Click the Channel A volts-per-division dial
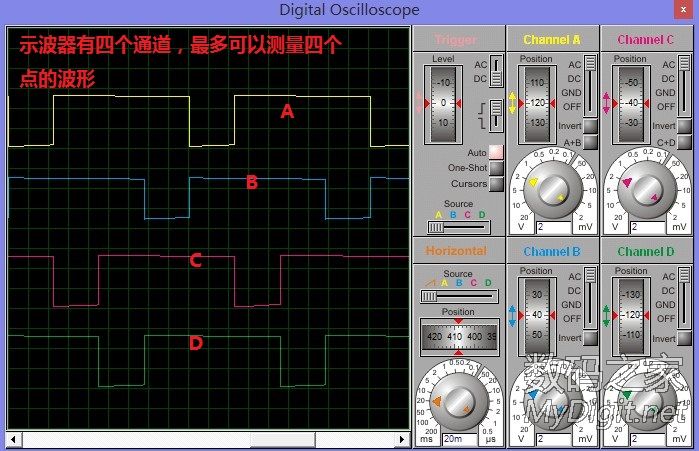699x451 pixels. [553, 190]
